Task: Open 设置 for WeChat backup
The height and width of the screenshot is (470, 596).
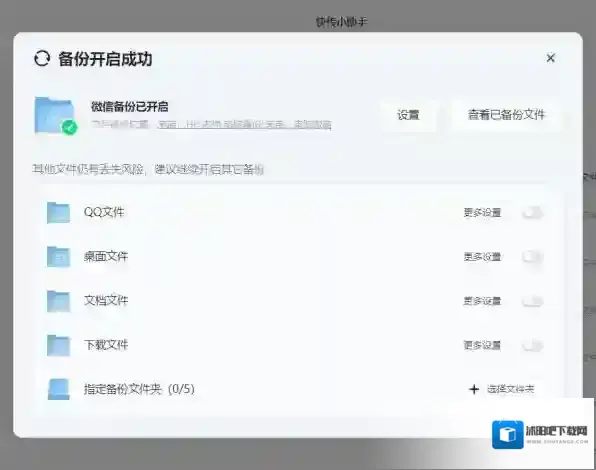Action: [x=408, y=115]
